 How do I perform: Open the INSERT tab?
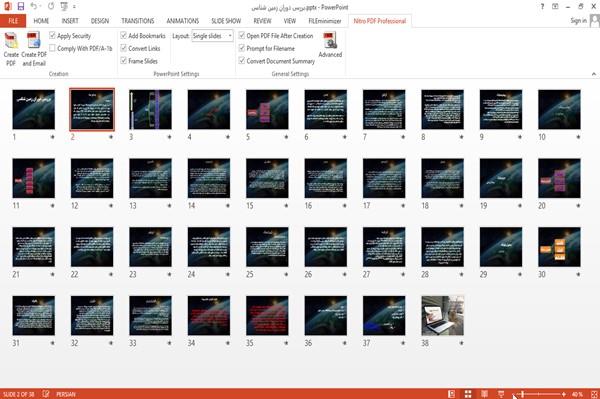[70, 21]
